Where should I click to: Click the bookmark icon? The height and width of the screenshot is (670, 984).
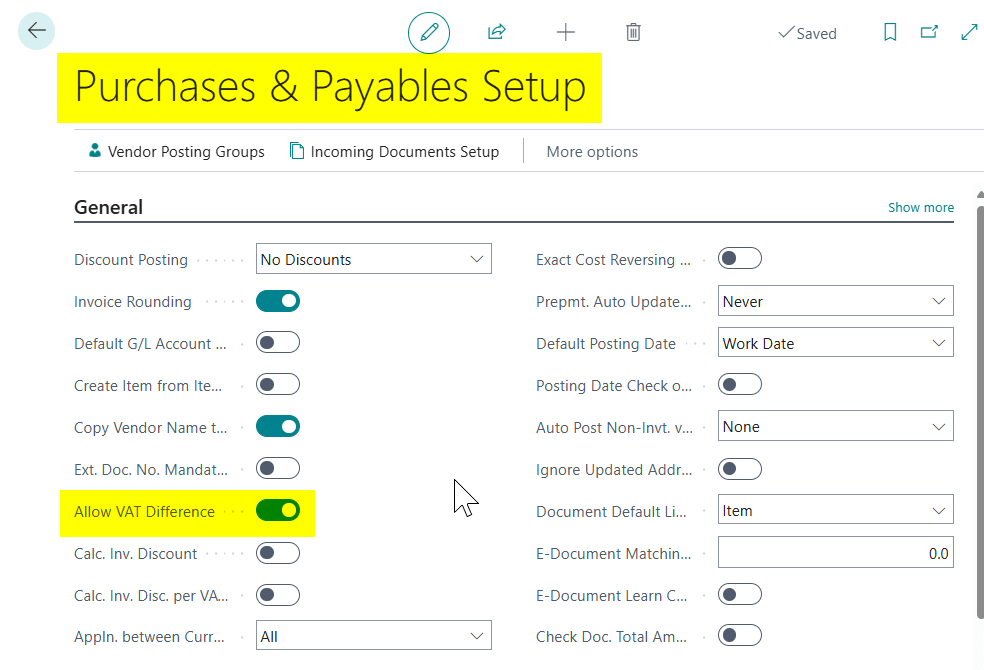click(x=890, y=32)
